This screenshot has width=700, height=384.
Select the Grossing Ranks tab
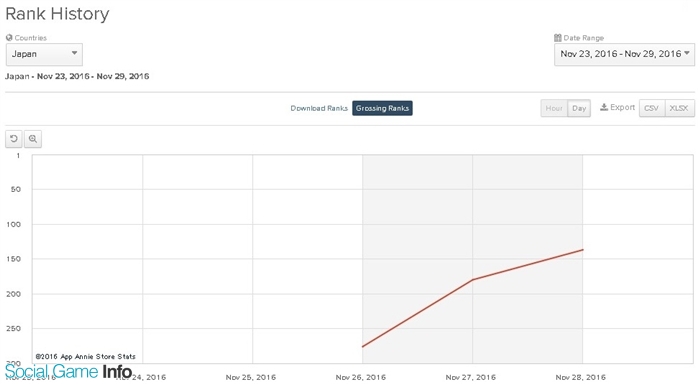pos(382,108)
